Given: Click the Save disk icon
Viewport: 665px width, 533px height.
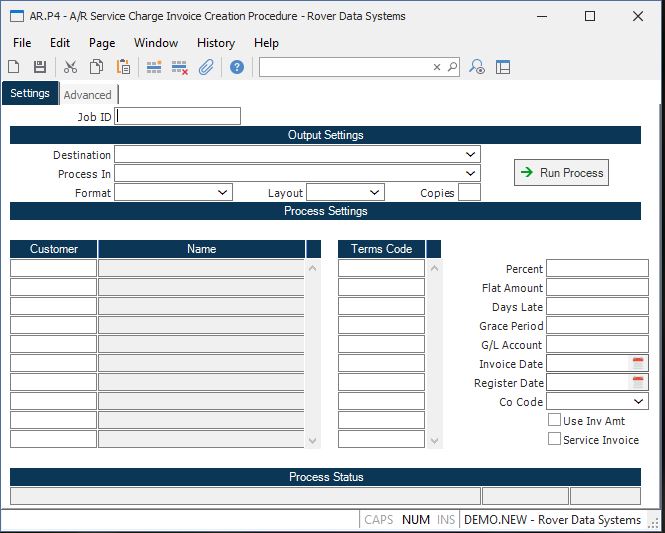Looking at the screenshot, I should tap(40, 67).
